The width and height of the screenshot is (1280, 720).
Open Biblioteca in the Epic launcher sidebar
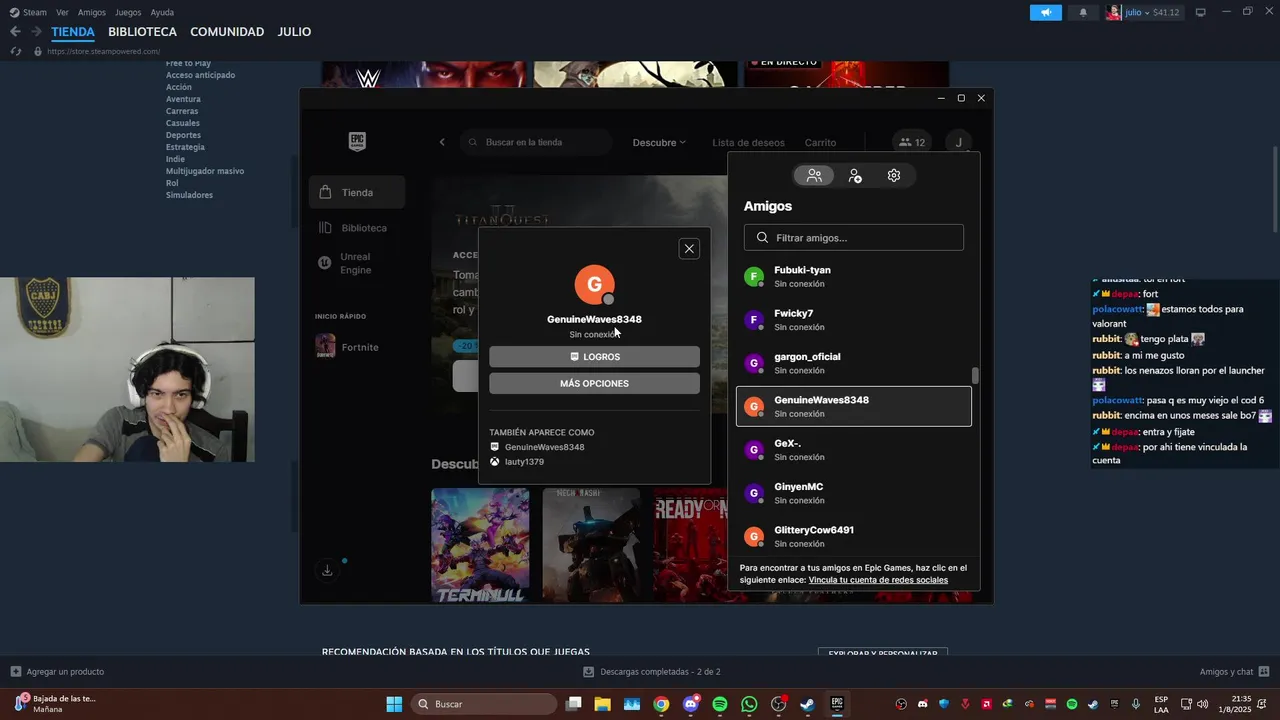(357, 228)
